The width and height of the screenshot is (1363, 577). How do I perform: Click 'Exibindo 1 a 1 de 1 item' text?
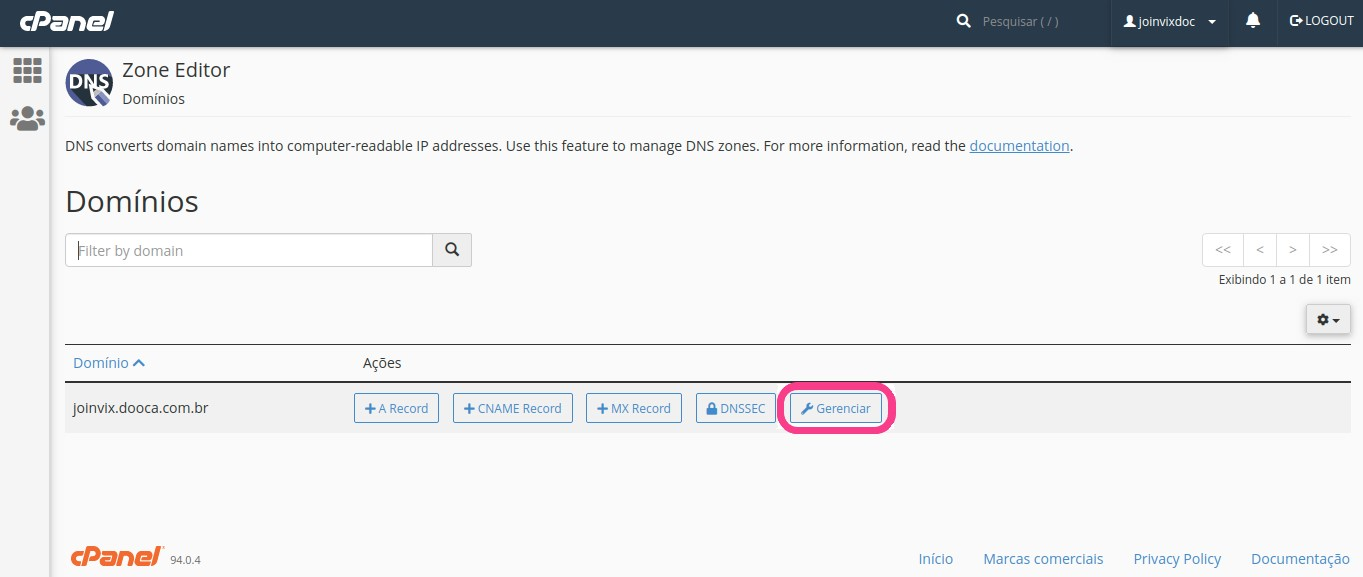(x=1284, y=280)
